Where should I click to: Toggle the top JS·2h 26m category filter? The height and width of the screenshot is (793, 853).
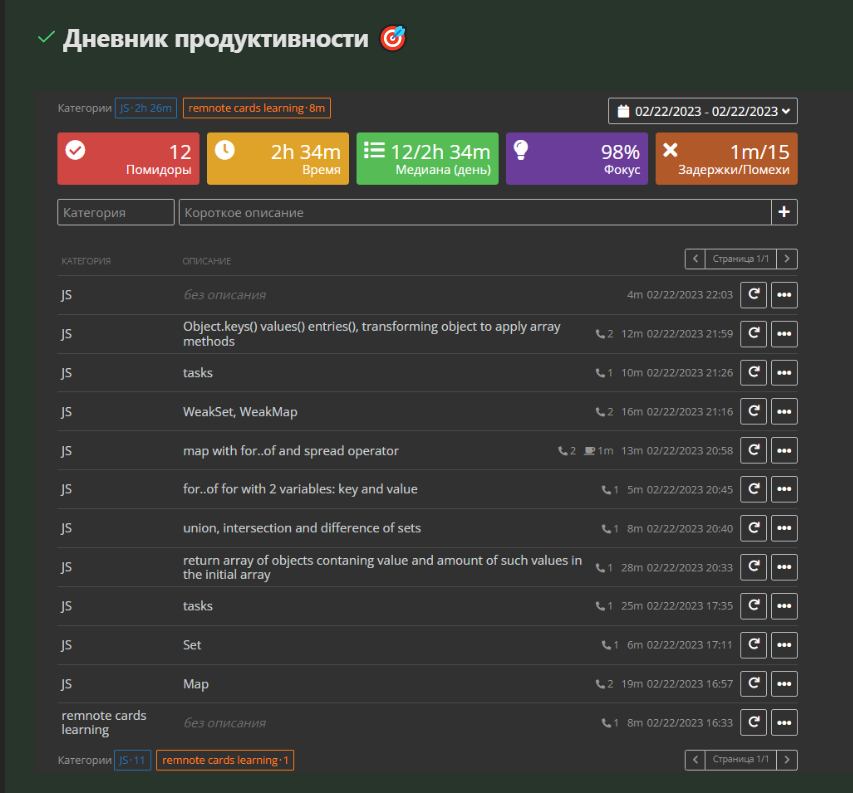(146, 108)
